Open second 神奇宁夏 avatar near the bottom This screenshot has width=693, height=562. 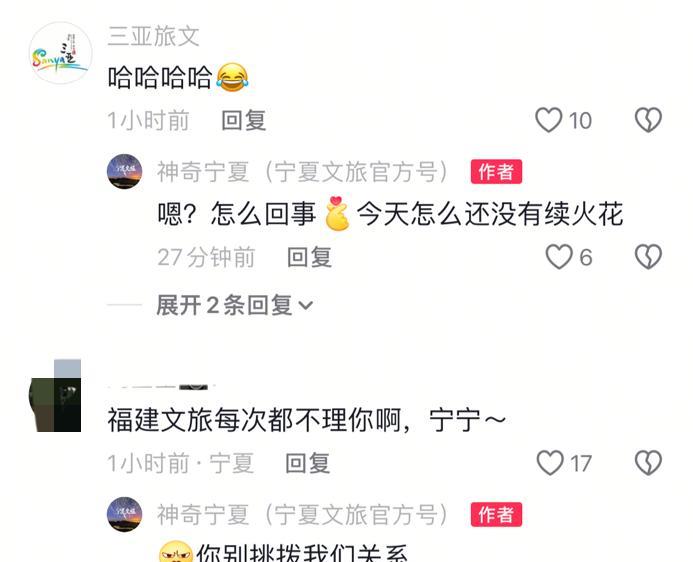[x=125, y=514]
